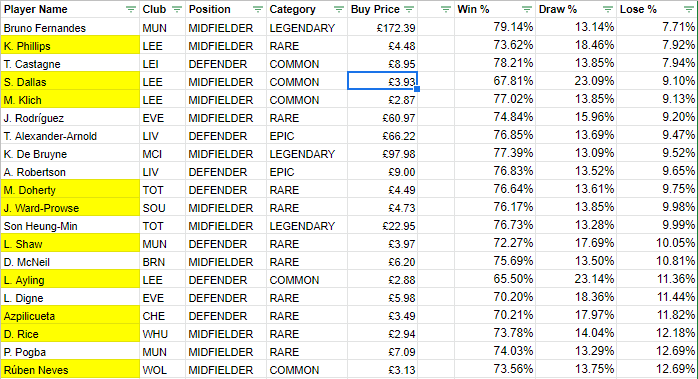Open the Club column filter icon
The image size is (698, 379).
coord(177,9)
